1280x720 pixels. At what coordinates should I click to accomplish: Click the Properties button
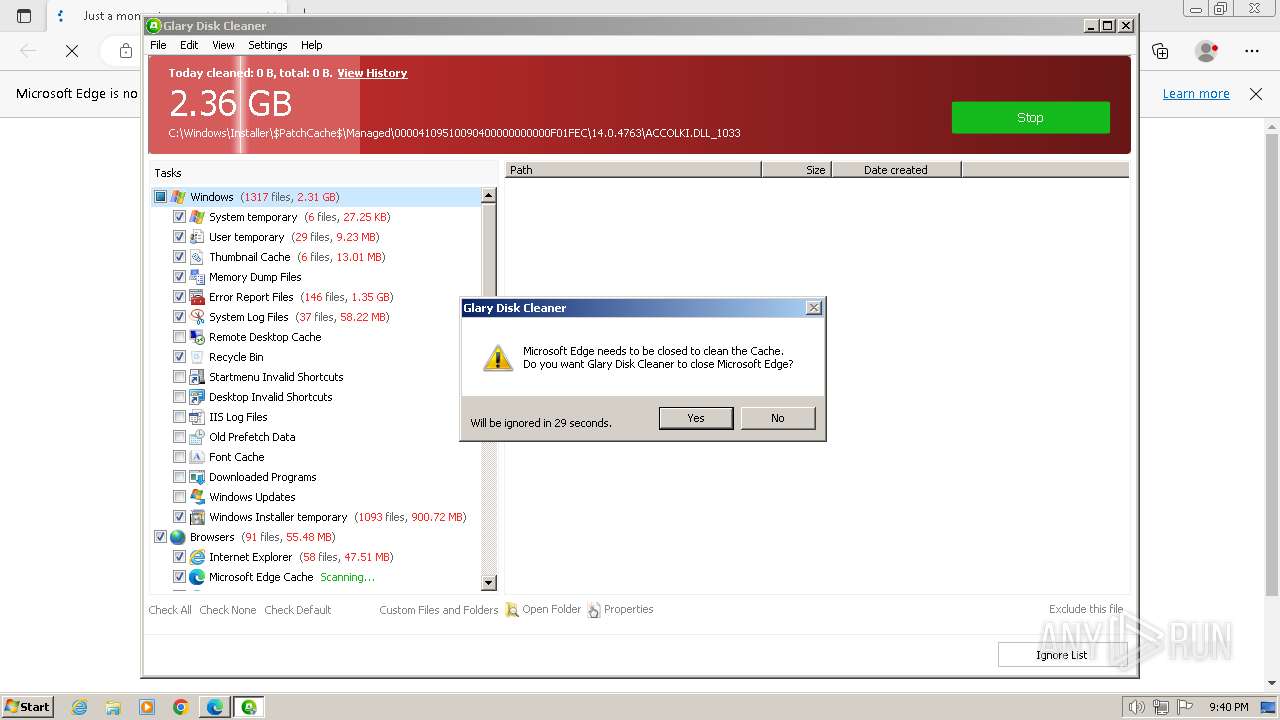click(621, 609)
